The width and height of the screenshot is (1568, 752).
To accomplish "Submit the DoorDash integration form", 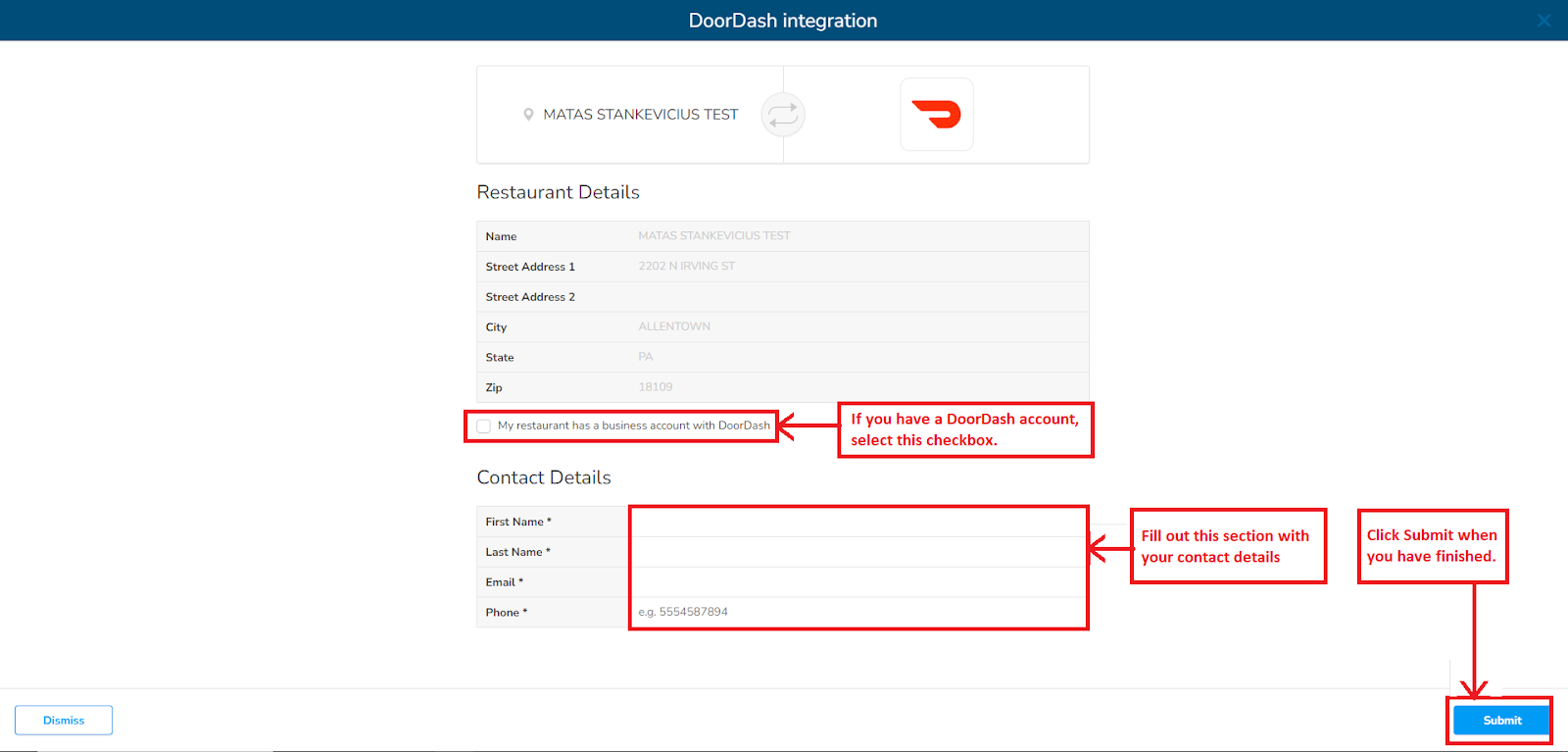I will pos(1501,721).
